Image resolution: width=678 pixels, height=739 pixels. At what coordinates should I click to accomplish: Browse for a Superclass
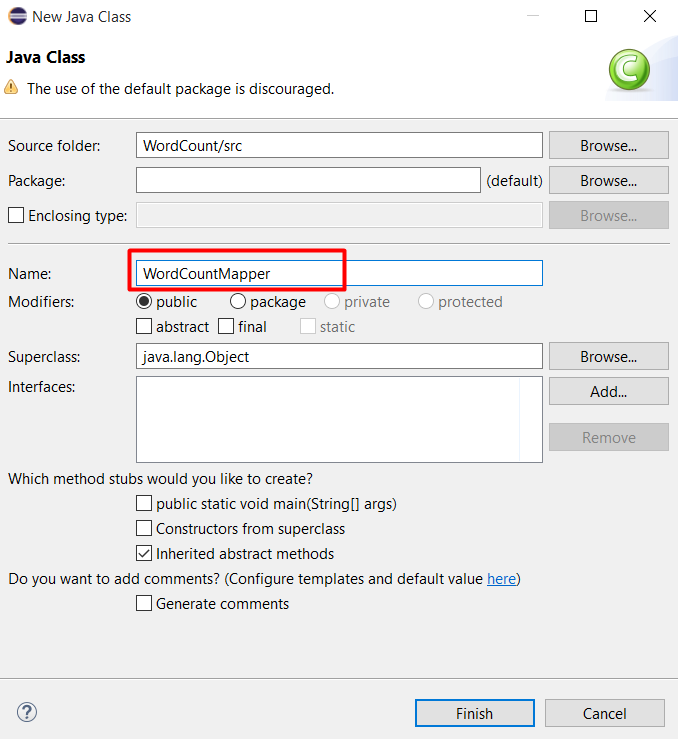pyautogui.click(x=608, y=356)
